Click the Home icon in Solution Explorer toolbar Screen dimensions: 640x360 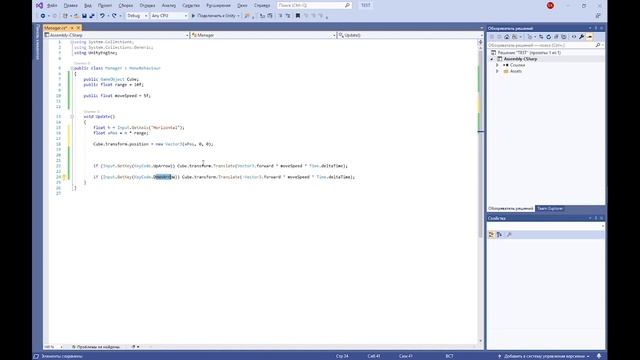click(507, 37)
